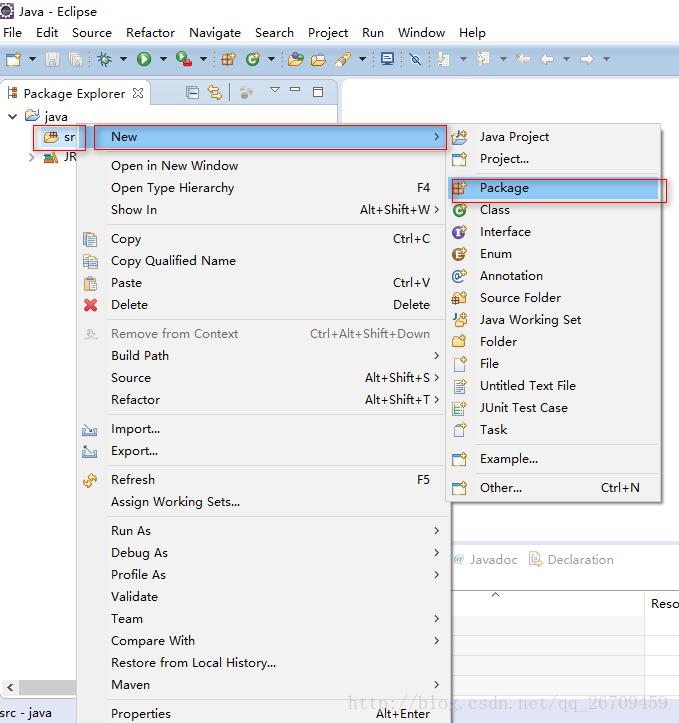679x723 pixels.
Task: Choose Other... from the New submenu
Action: (x=553, y=488)
